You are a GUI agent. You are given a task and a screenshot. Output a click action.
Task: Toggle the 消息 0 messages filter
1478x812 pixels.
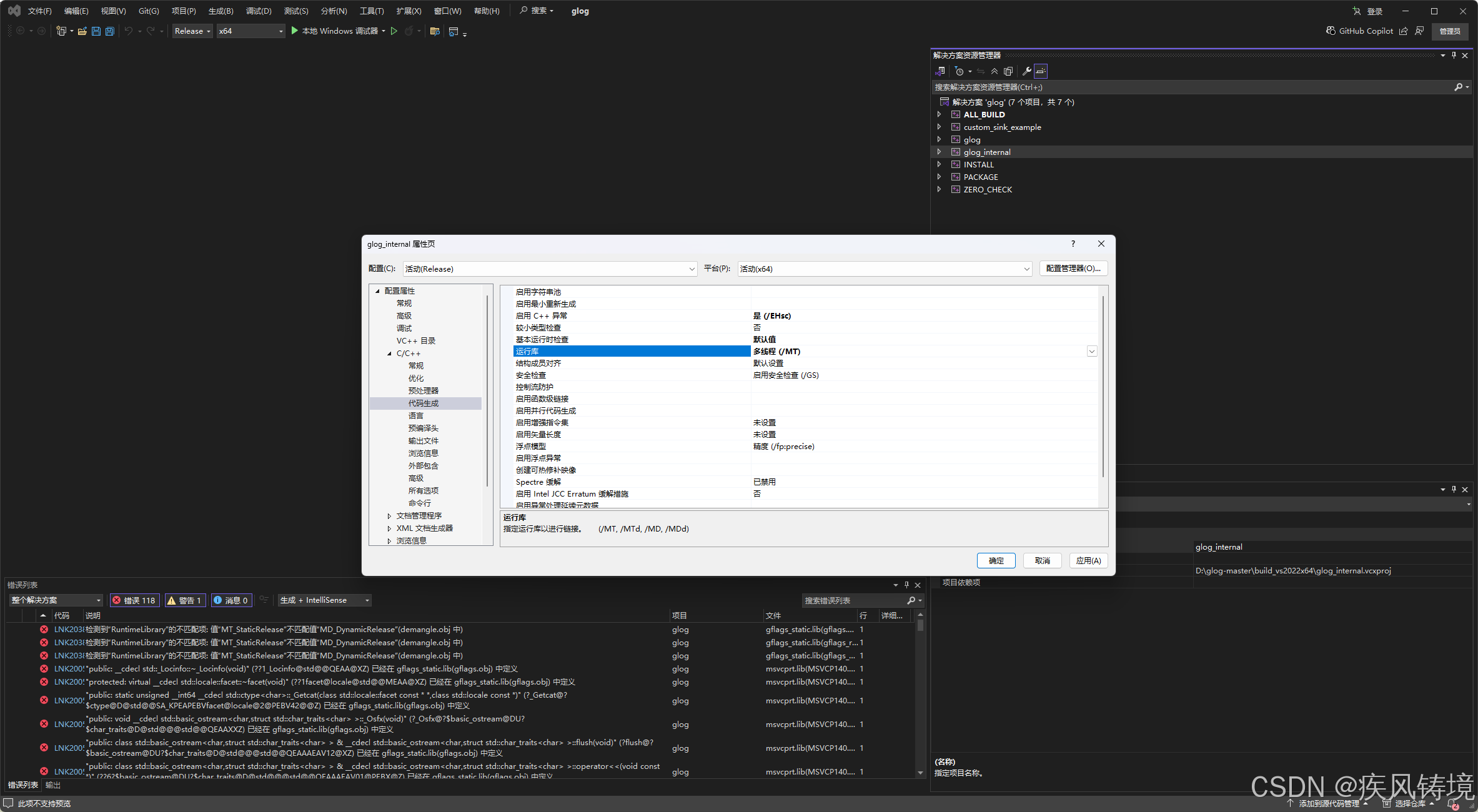click(x=231, y=600)
